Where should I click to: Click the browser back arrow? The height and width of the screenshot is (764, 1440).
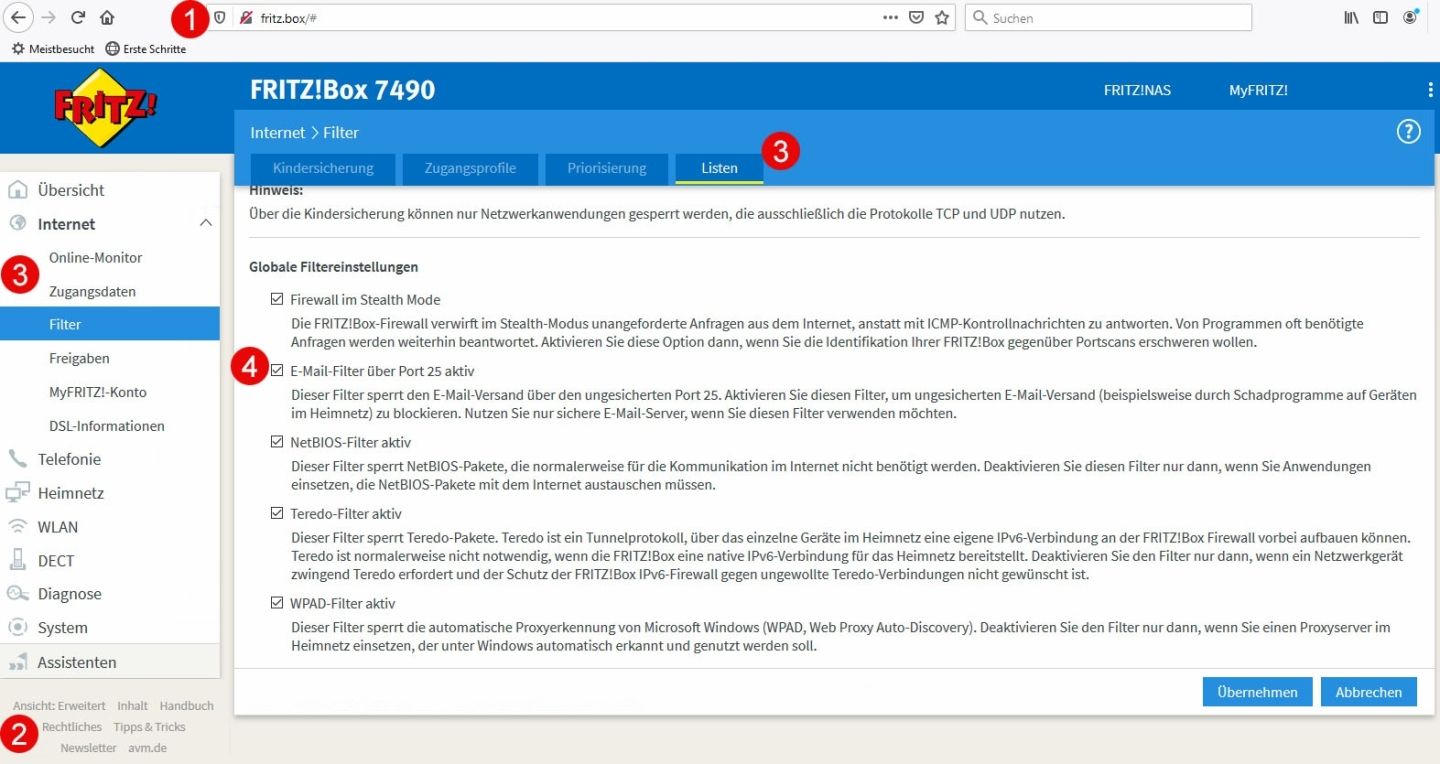[20, 17]
